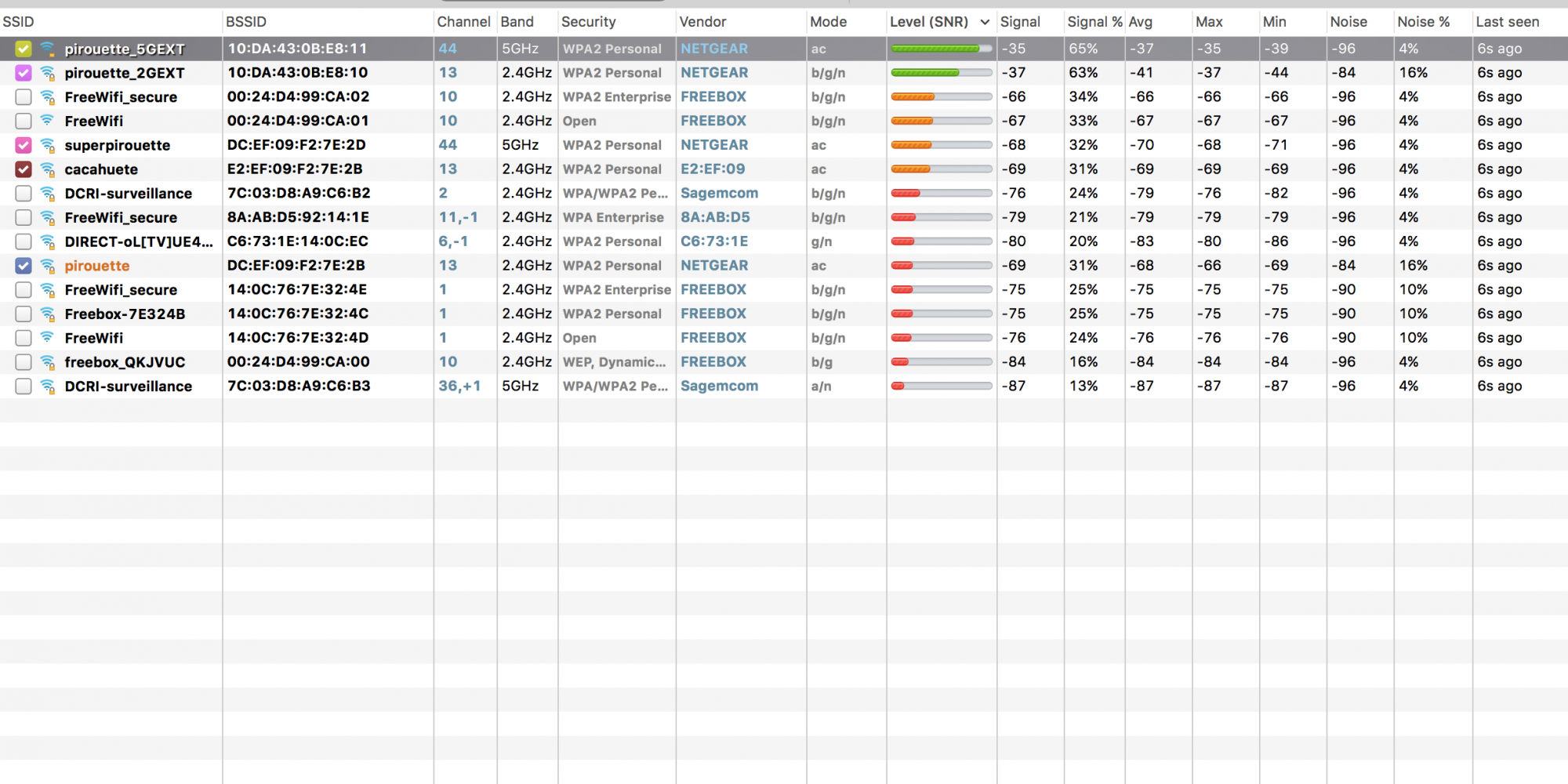Image resolution: width=1568 pixels, height=784 pixels.
Task: Click the WiFi icon for superpirouette
Action: 48,146
